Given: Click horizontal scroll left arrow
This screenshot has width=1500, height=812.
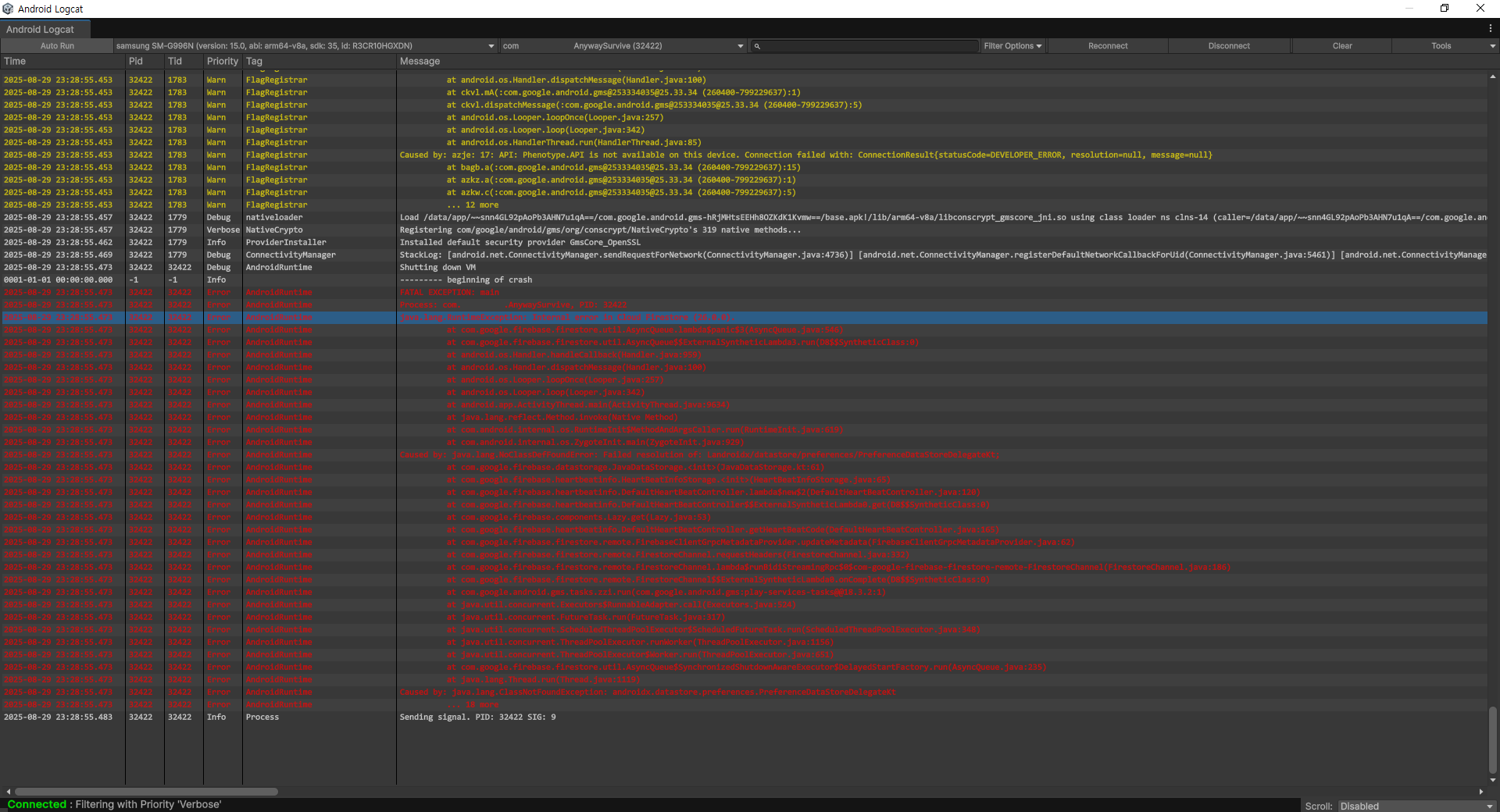Looking at the screenshot, I should 9,792.
